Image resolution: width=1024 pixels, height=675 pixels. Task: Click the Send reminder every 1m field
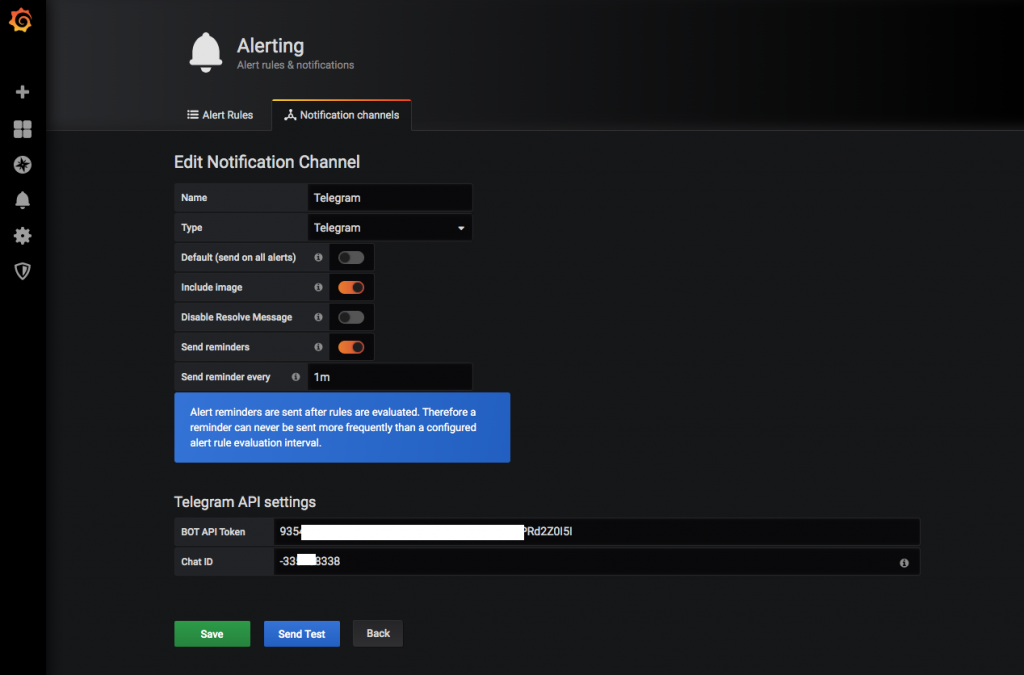389,377
